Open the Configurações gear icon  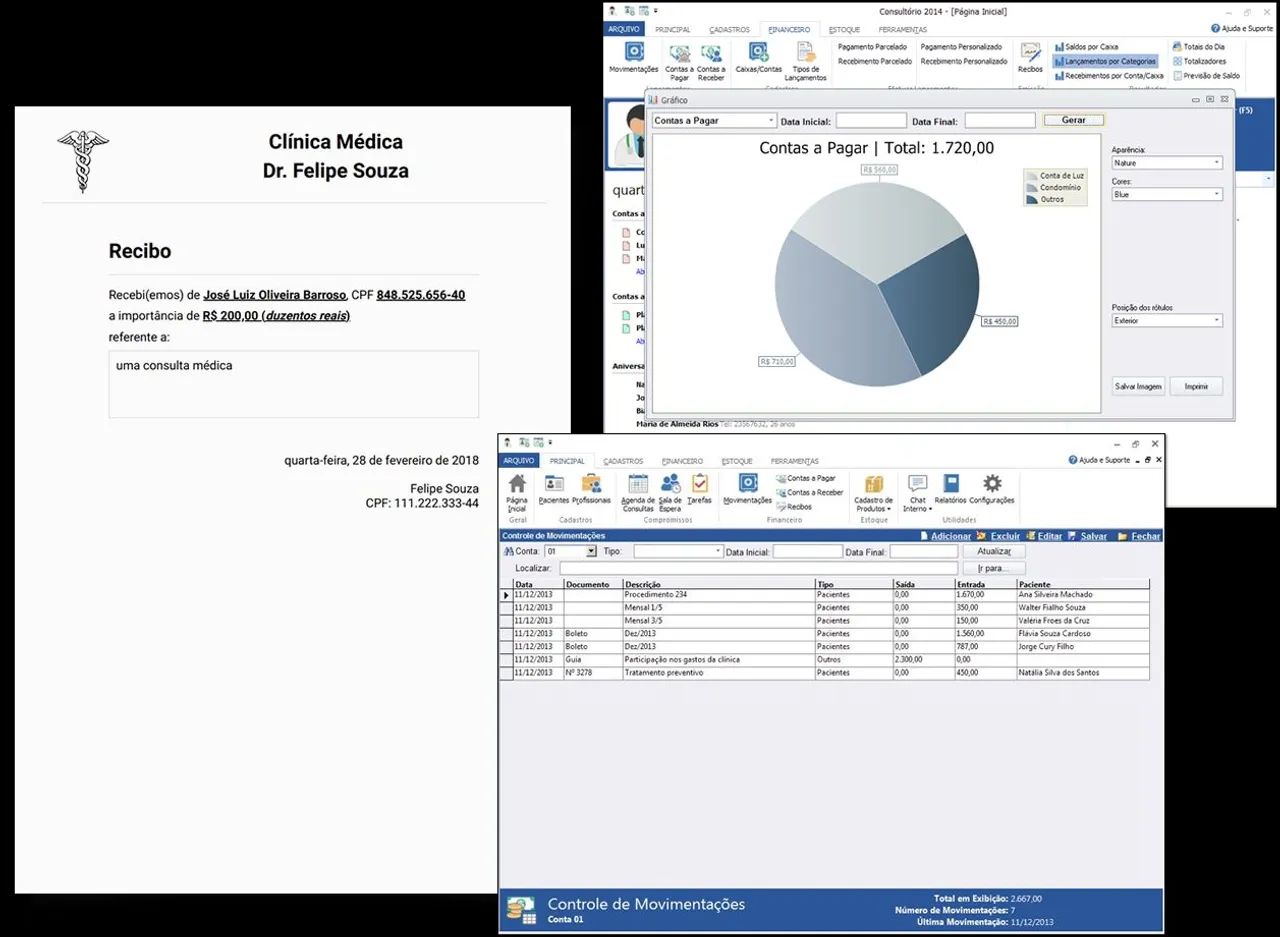pyautogui.click(x=992, y=488)
